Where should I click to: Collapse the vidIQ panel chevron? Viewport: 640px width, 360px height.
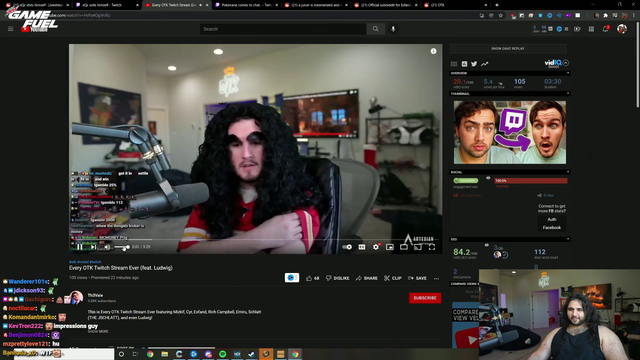pos(566,63)
